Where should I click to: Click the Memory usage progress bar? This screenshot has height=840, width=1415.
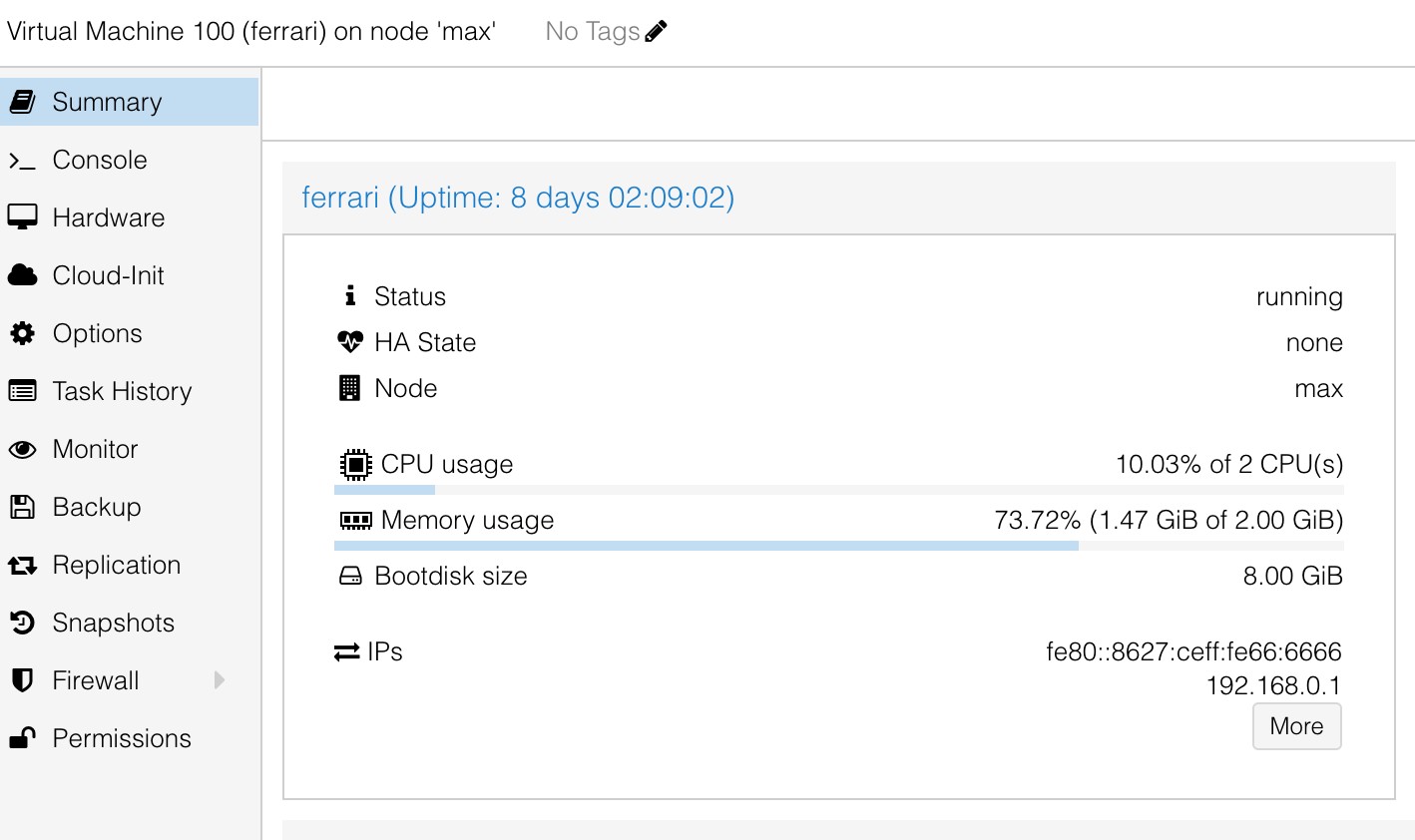coord(838,546)
